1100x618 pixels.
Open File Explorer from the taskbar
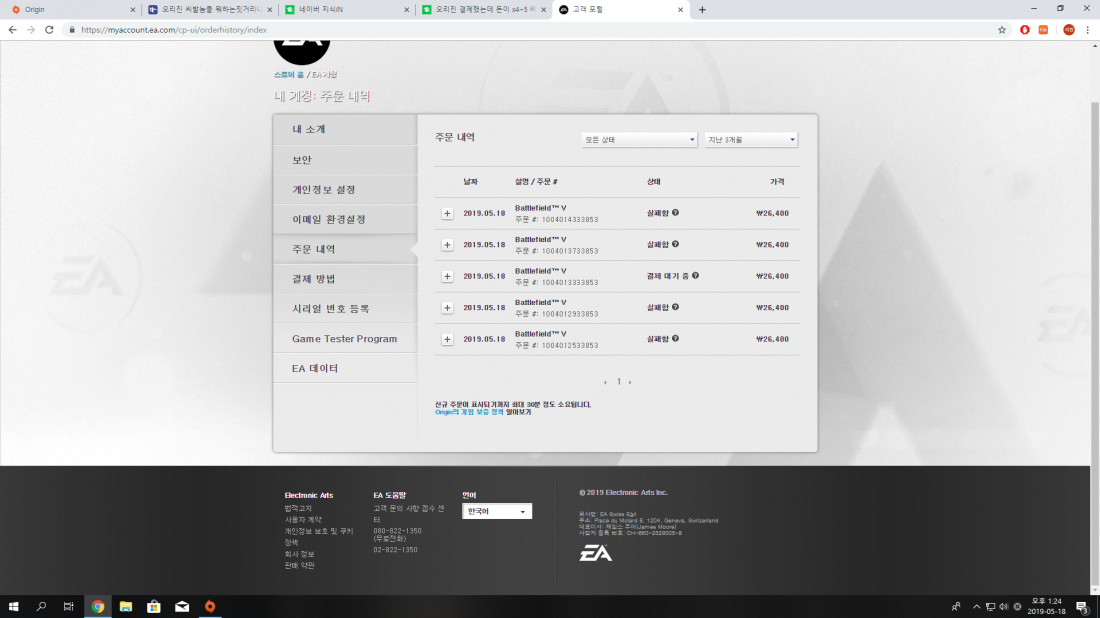[x=126, y=607]
